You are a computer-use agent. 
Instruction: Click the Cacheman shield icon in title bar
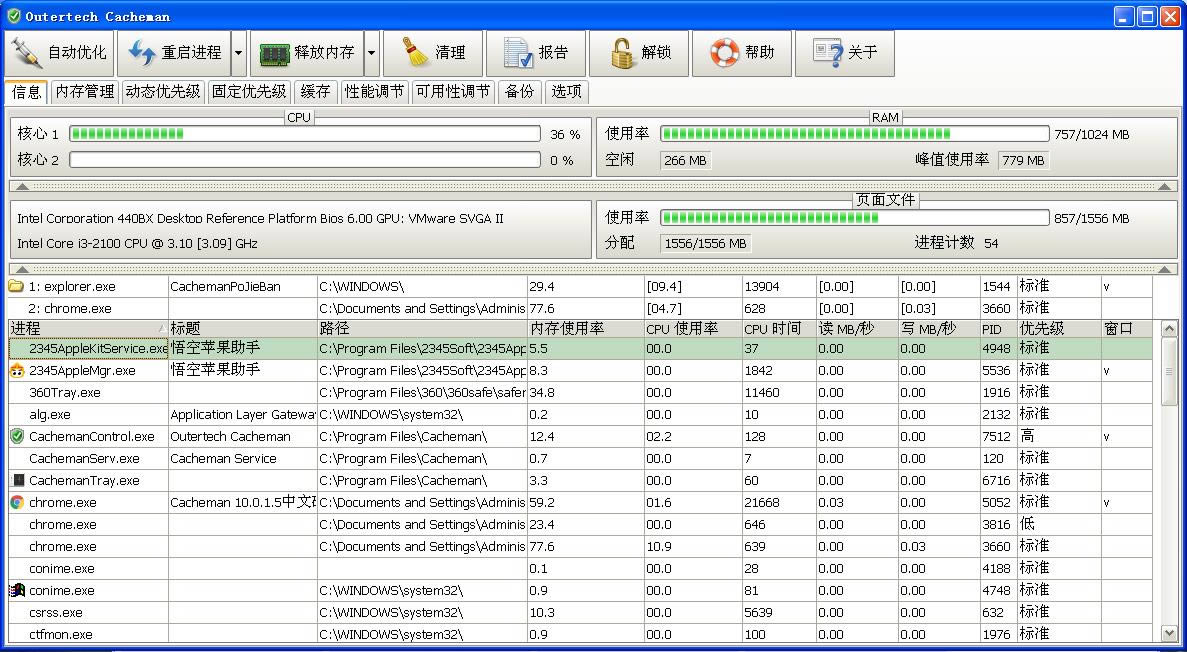point(14,16)
